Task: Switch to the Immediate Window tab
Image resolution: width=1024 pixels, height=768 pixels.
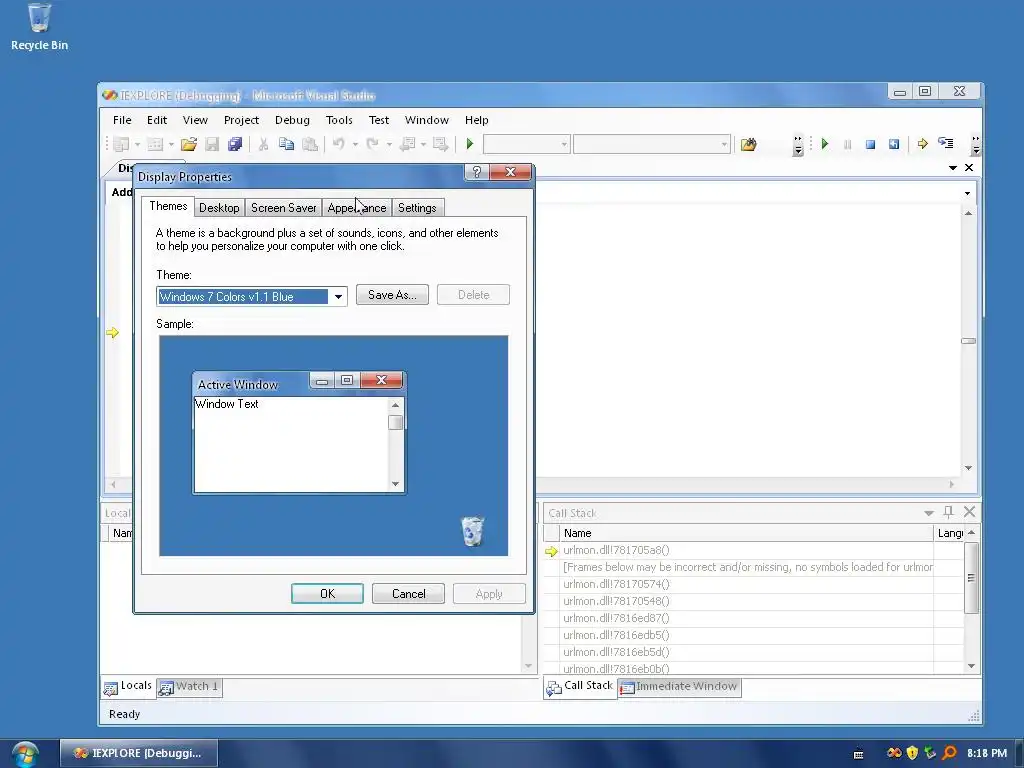Action: pos(679,686)
